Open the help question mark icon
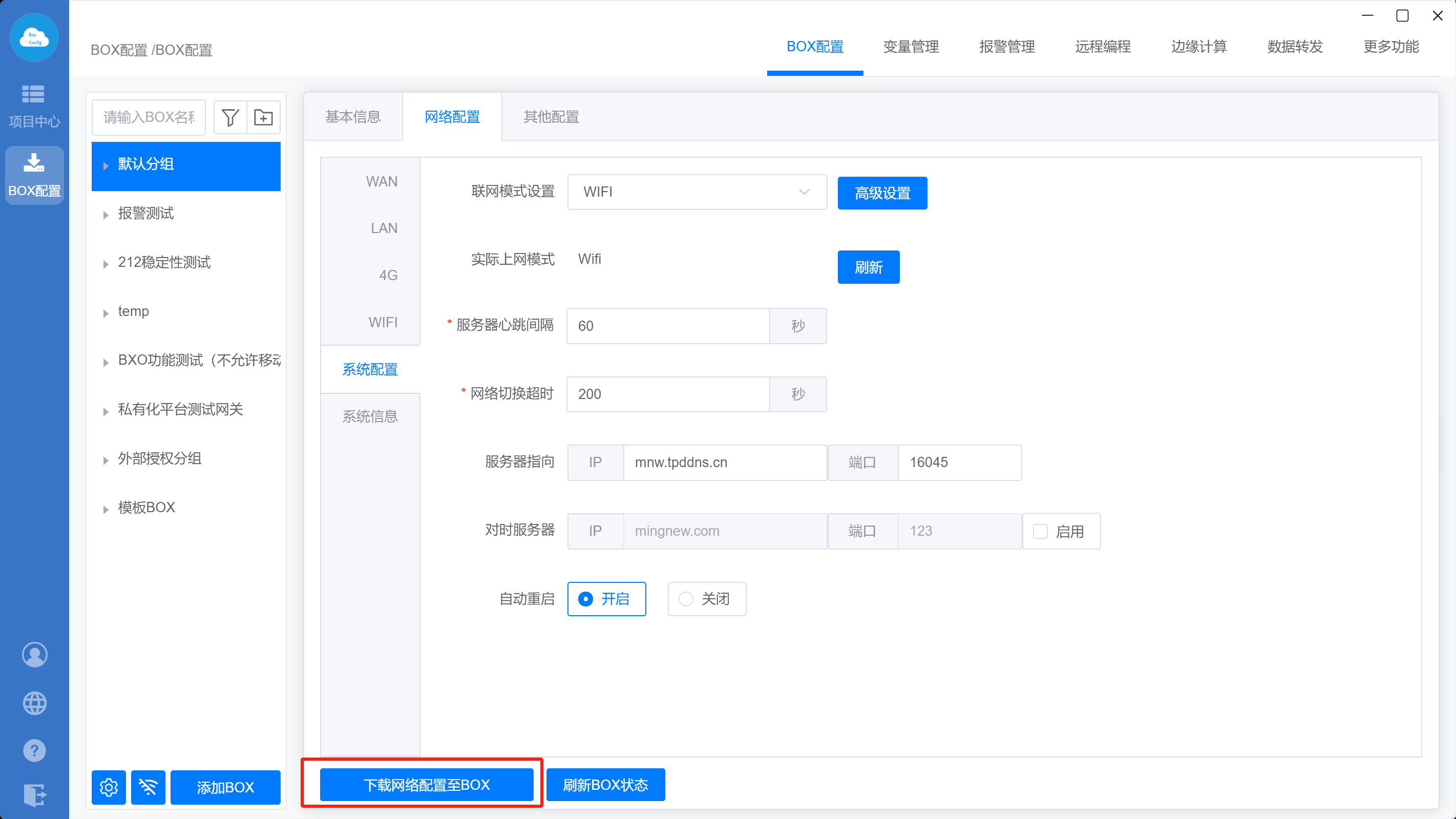1456x819 pixels. pos(34,750)
